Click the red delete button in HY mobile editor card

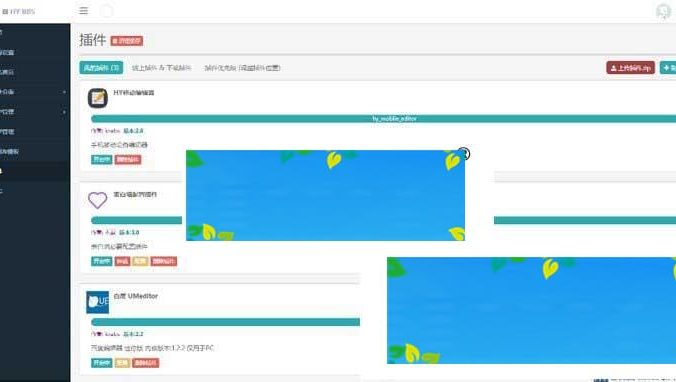click(128, 160)
